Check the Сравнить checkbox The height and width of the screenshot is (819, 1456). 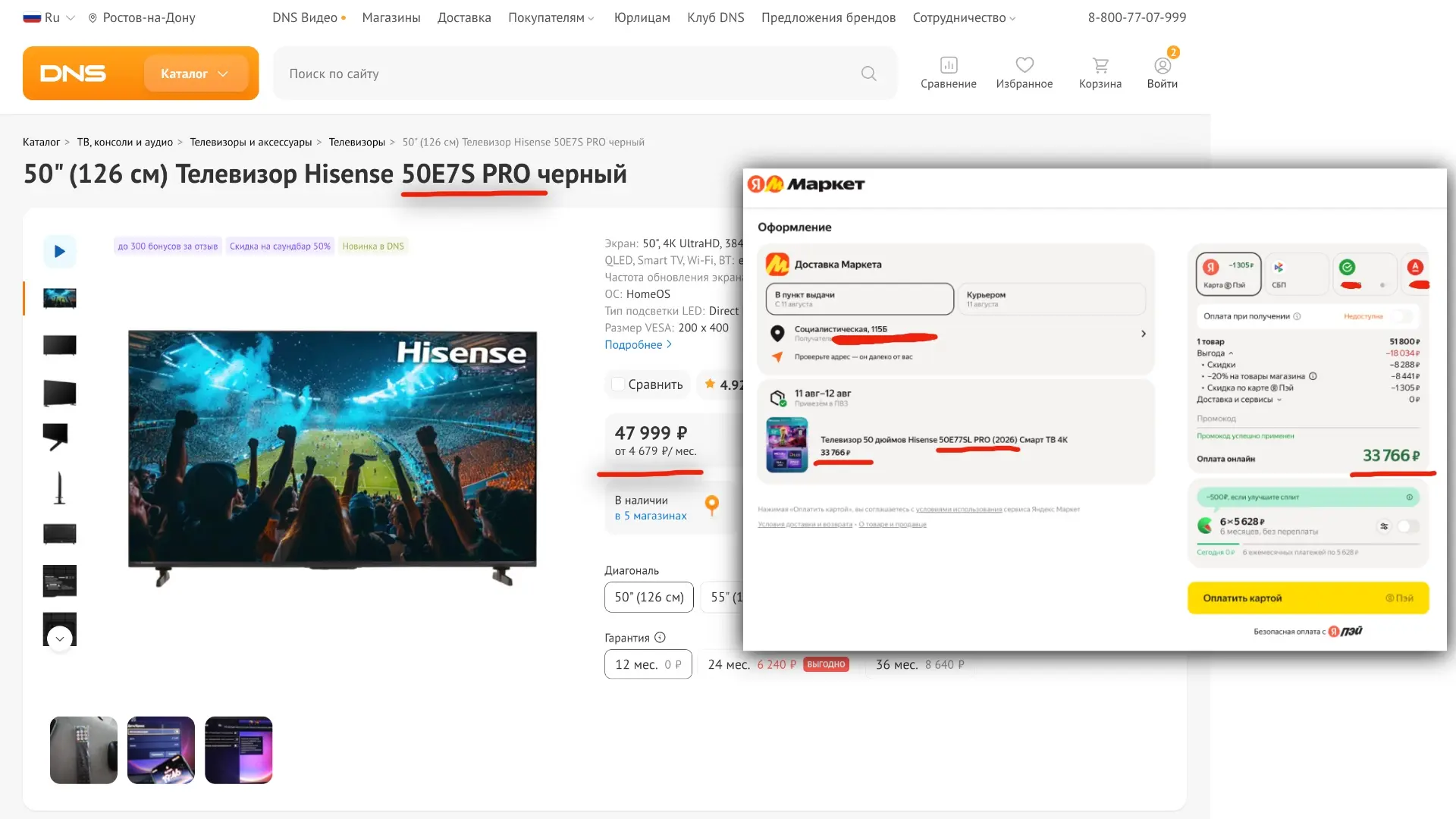coord(618,384)
